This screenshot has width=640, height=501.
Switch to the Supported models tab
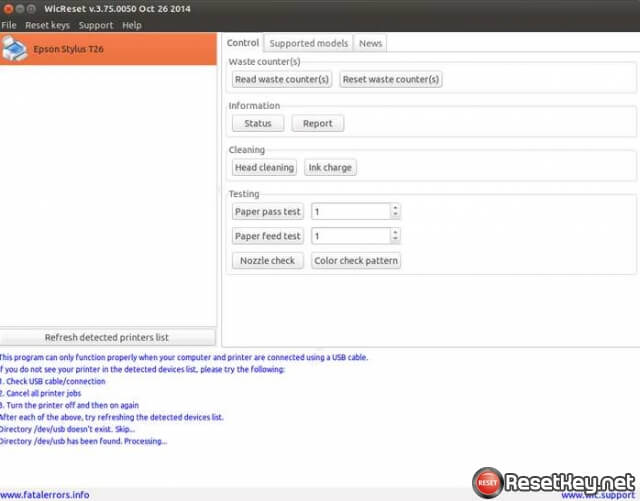(309, 43)
